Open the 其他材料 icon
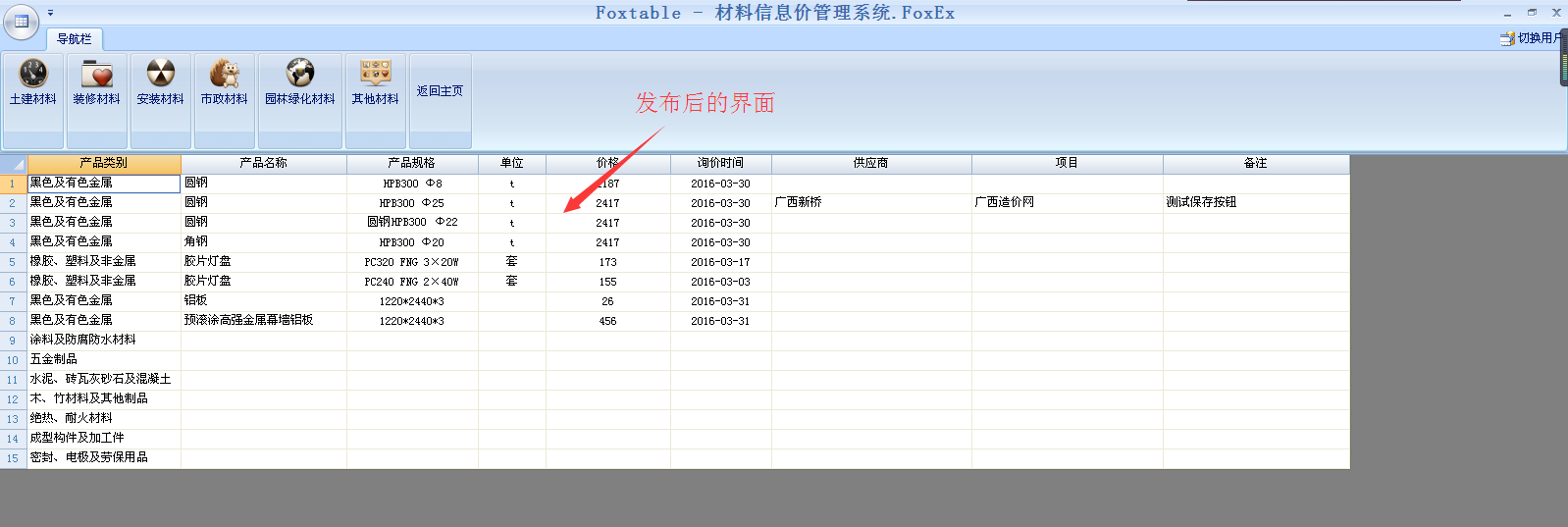 pos(376,74)
